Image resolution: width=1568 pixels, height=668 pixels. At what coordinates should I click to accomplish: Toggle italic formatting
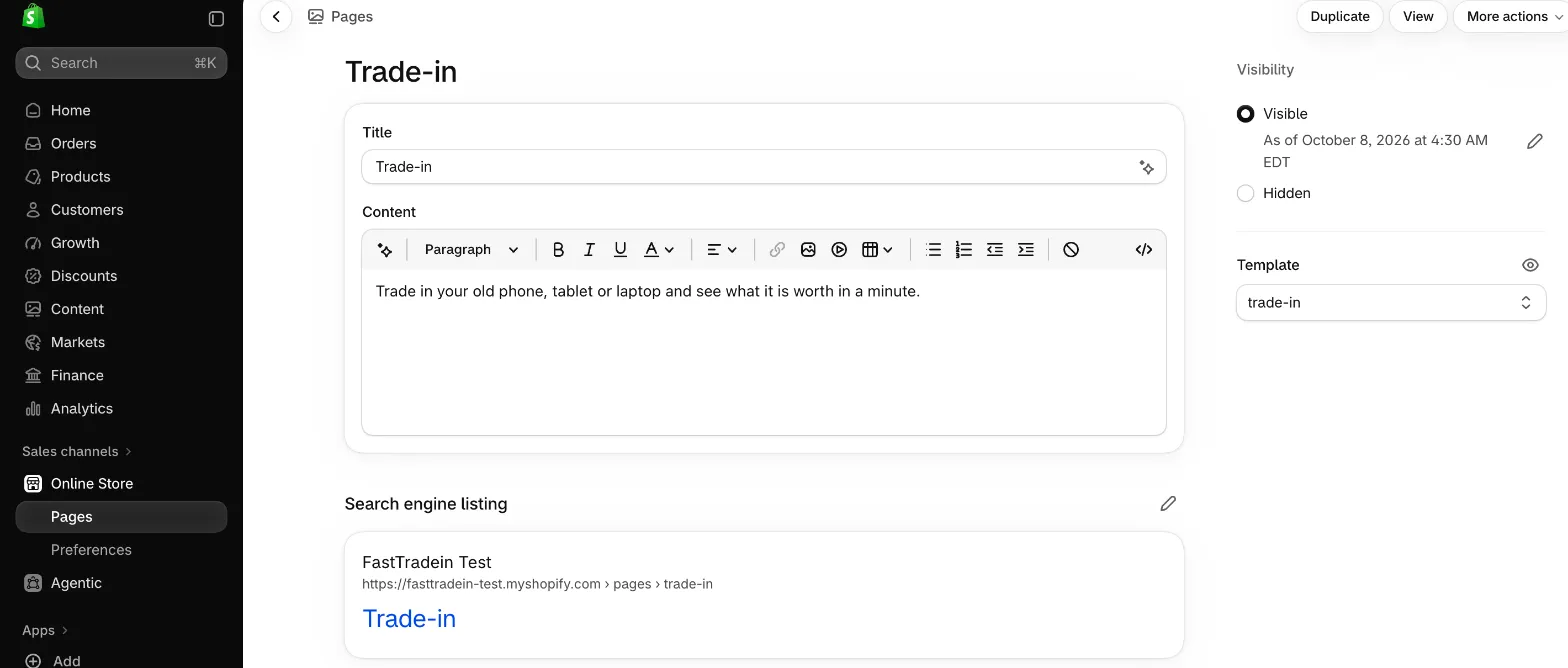point(589,250)
